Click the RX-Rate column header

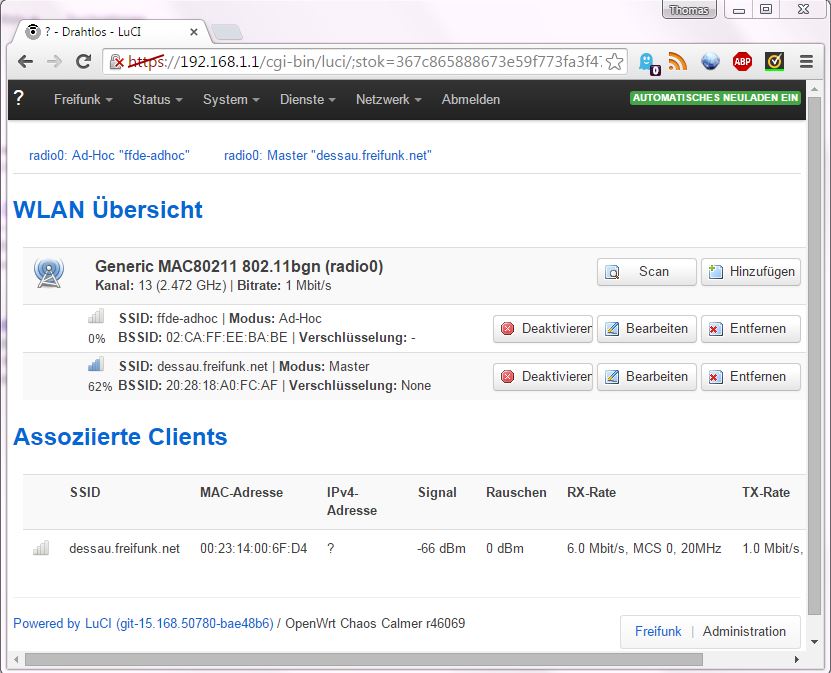point(591,492)
